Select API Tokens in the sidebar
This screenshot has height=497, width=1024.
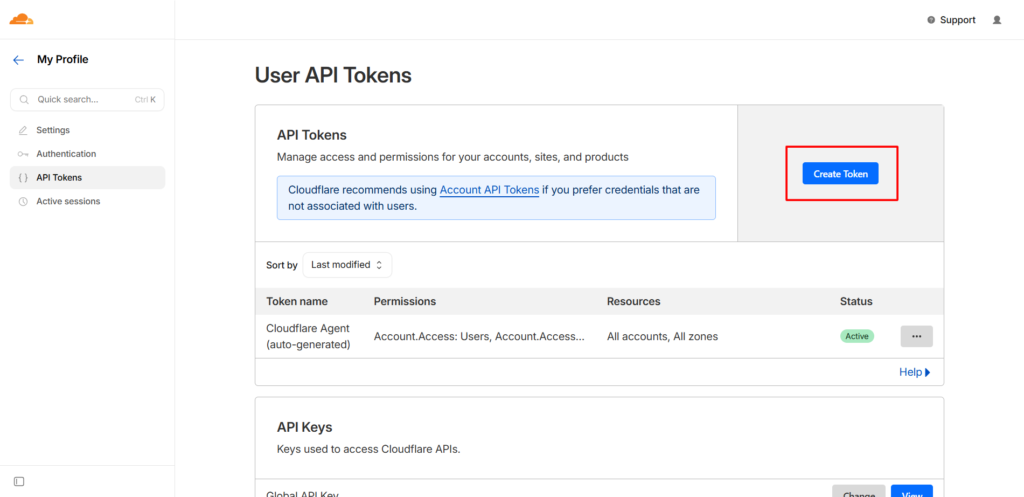tap(88, 178)
